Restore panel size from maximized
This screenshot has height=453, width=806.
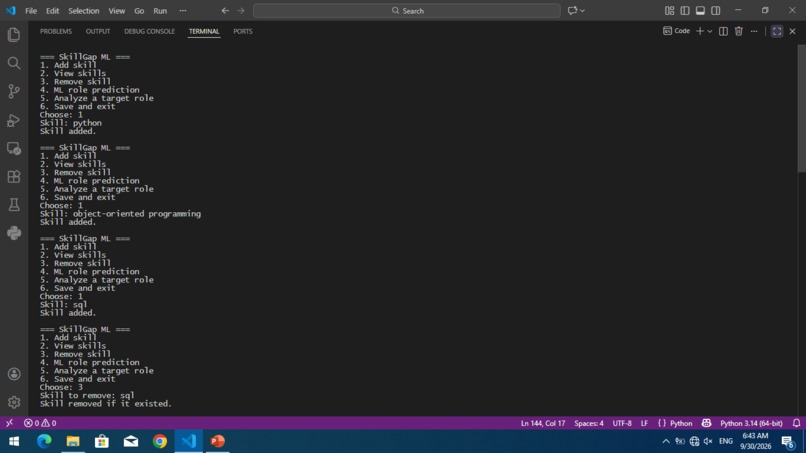click(777, 31)
